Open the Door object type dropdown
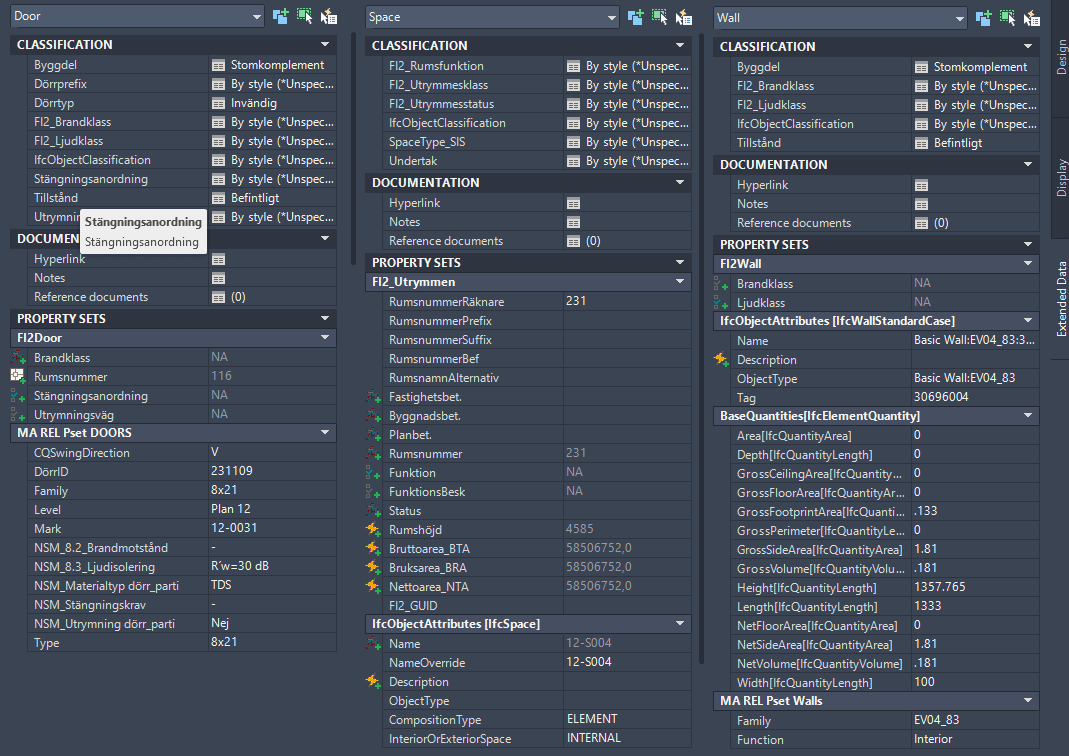This screenshot has height=756, width=1069. (137, 16)
